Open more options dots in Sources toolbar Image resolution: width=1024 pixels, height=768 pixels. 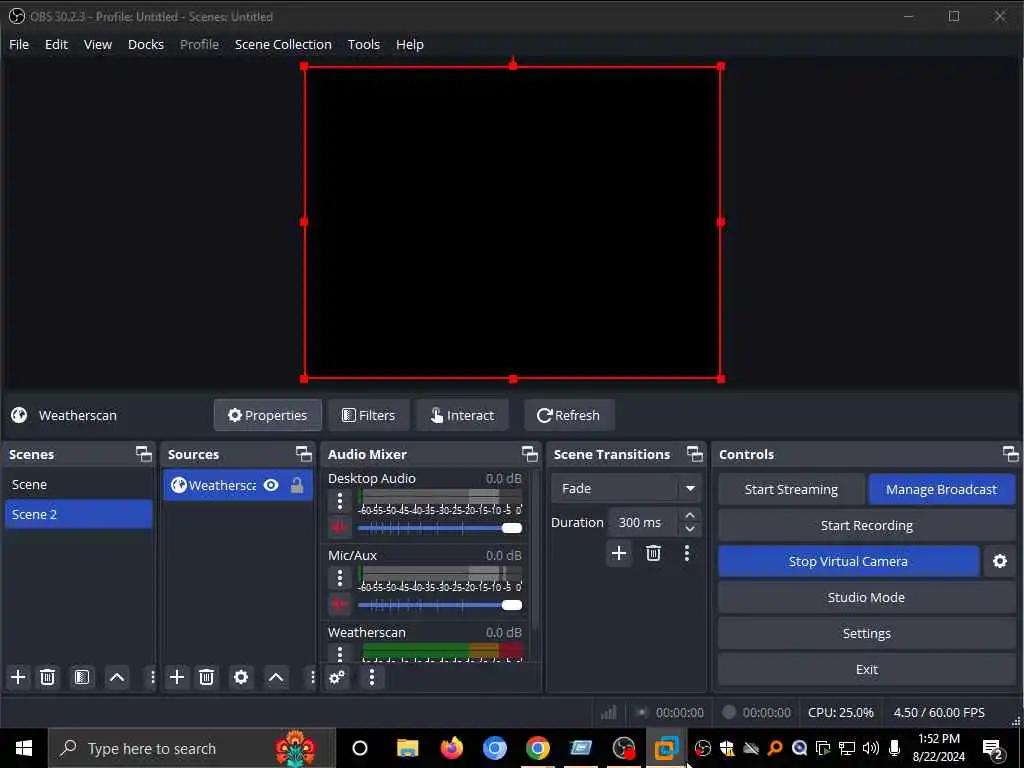point(312,677)
